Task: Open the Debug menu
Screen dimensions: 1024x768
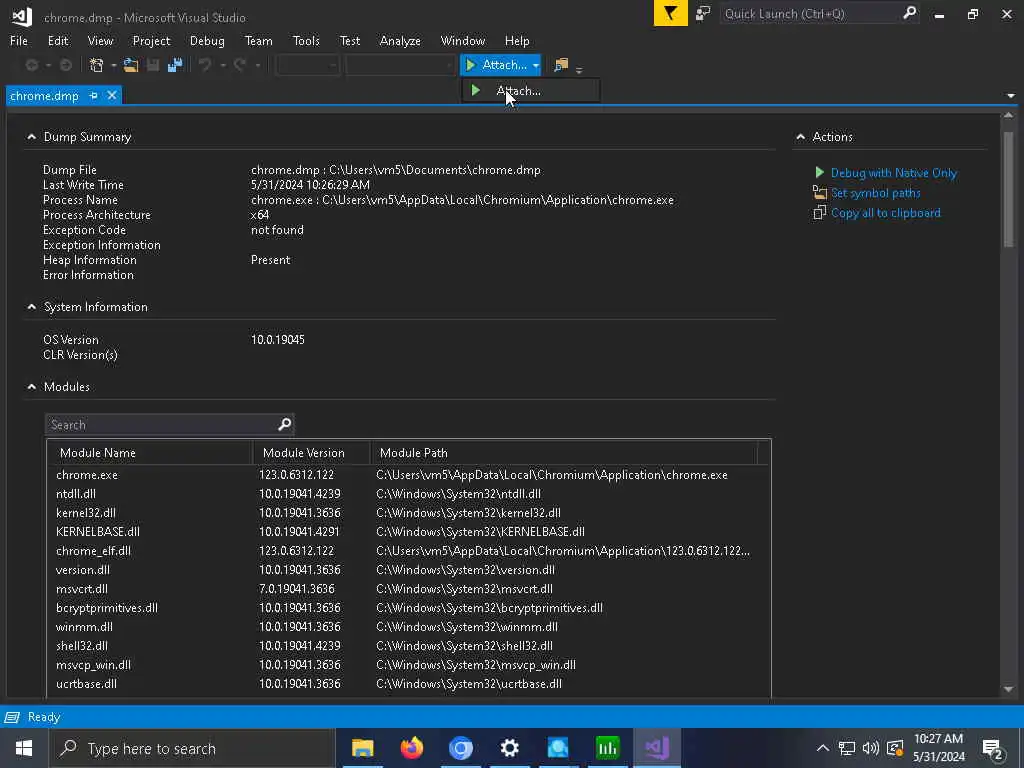Action: click(207, 40)
